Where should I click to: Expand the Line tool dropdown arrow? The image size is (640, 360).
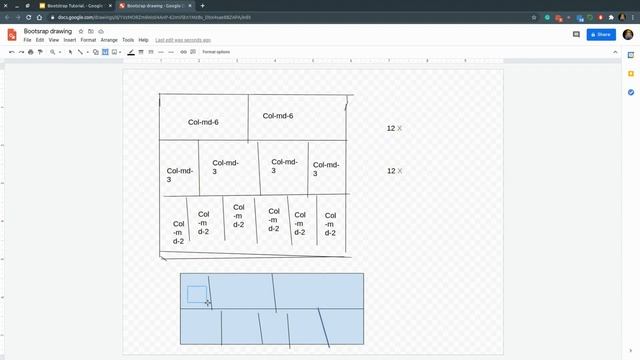(x=87, y=52)
